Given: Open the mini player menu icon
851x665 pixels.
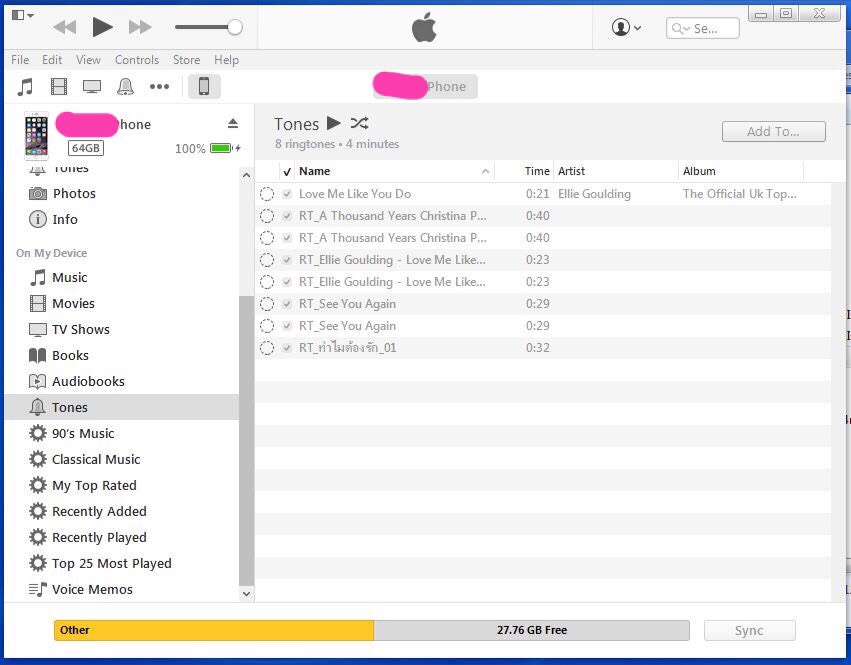Looking at the screenshot, I should [x=22, y=15].
